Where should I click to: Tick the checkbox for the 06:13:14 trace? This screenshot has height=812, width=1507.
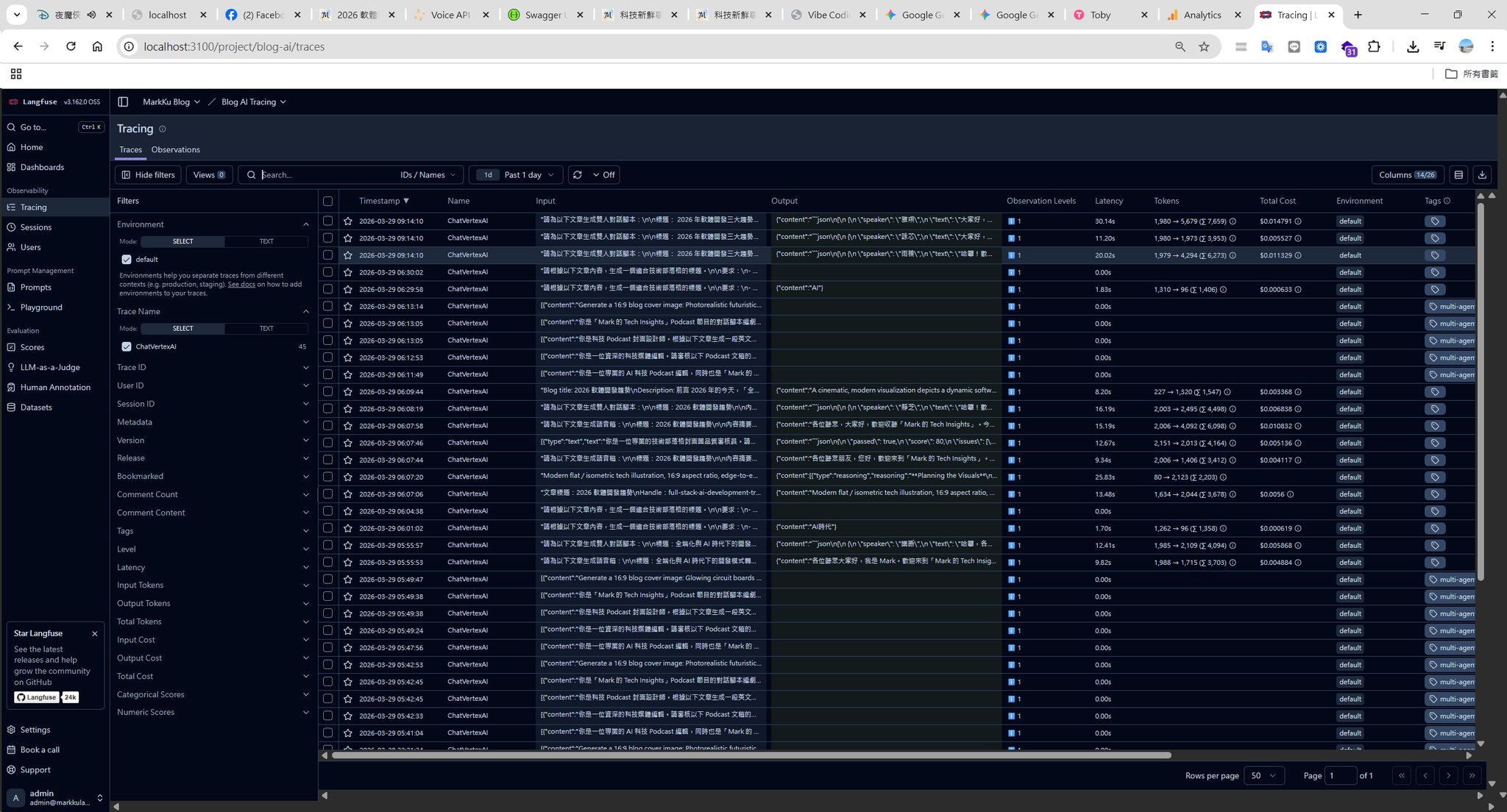click(x=327, y=306)
